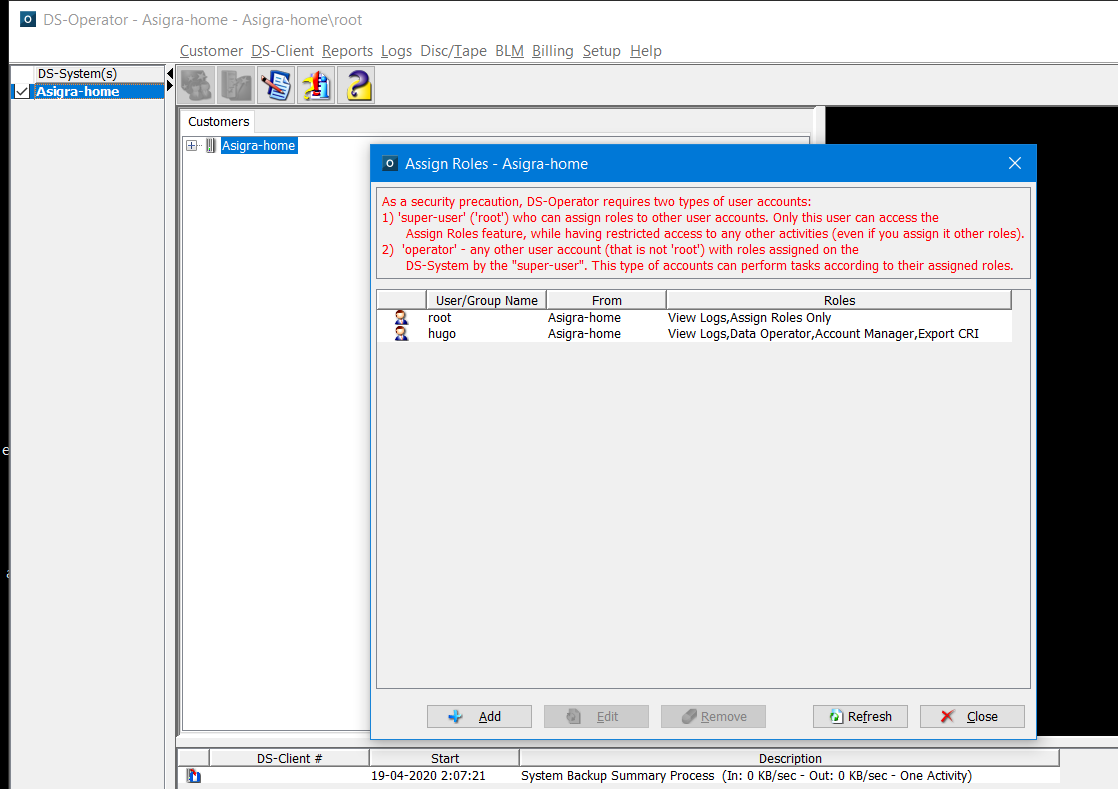Image resolution: width=1118 pixels, height=789 pixels.
Task: Click the Description column header
Action: point(790,758)
